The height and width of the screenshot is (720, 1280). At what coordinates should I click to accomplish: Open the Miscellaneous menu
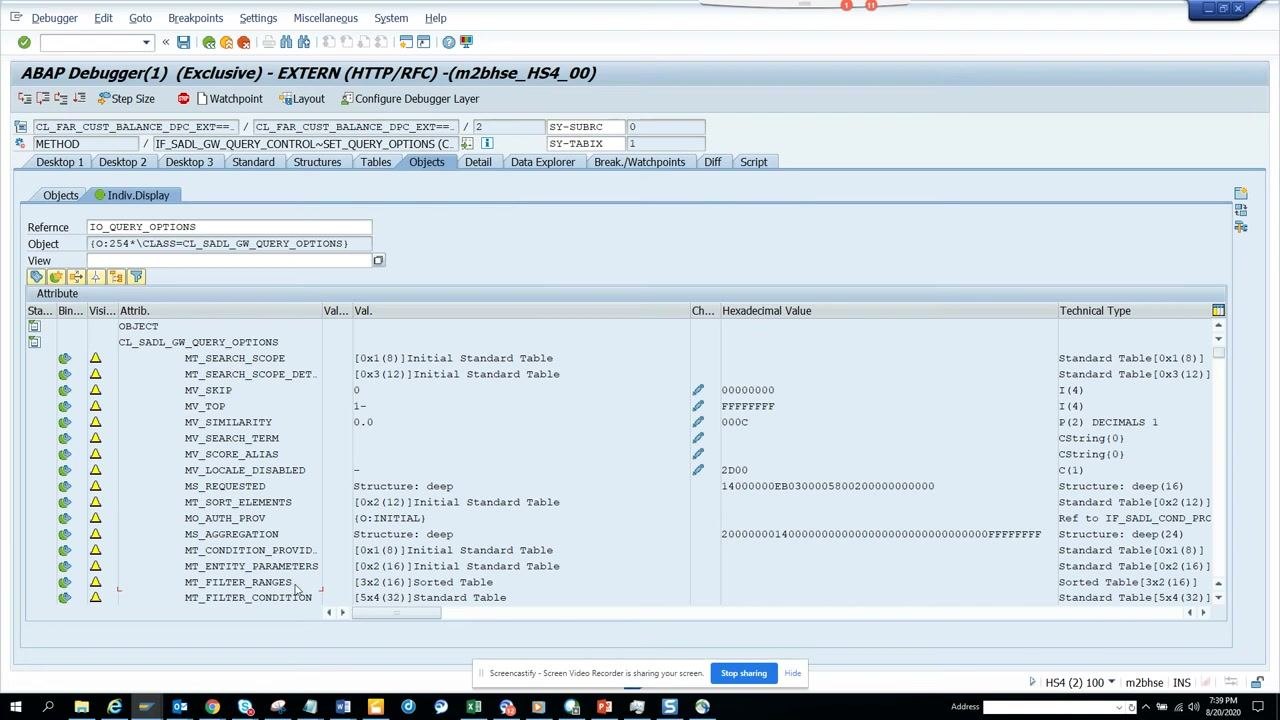coord(326,18)
